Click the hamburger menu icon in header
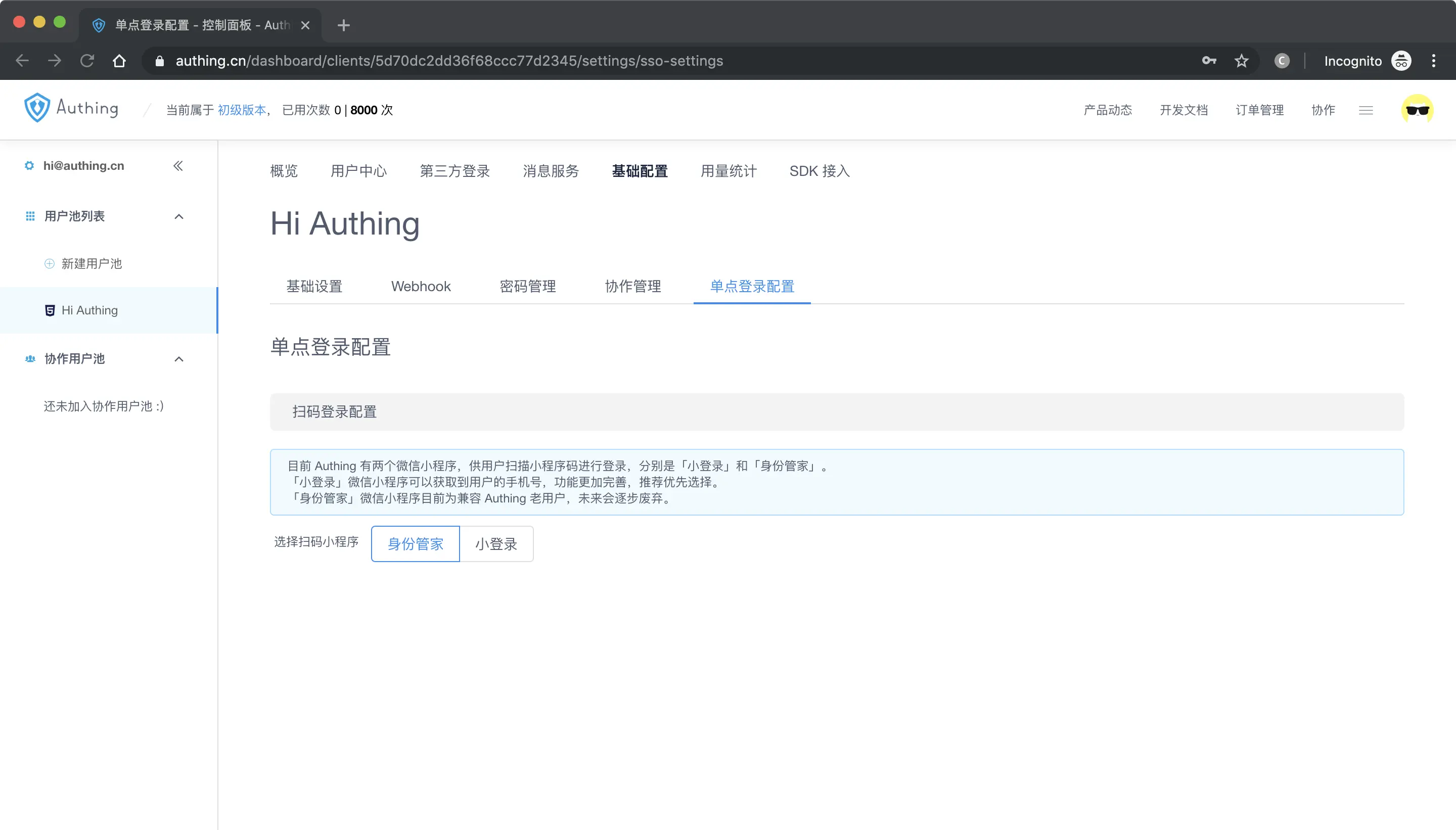This screenshot has height=830, width=1456. pos(1366,110)
